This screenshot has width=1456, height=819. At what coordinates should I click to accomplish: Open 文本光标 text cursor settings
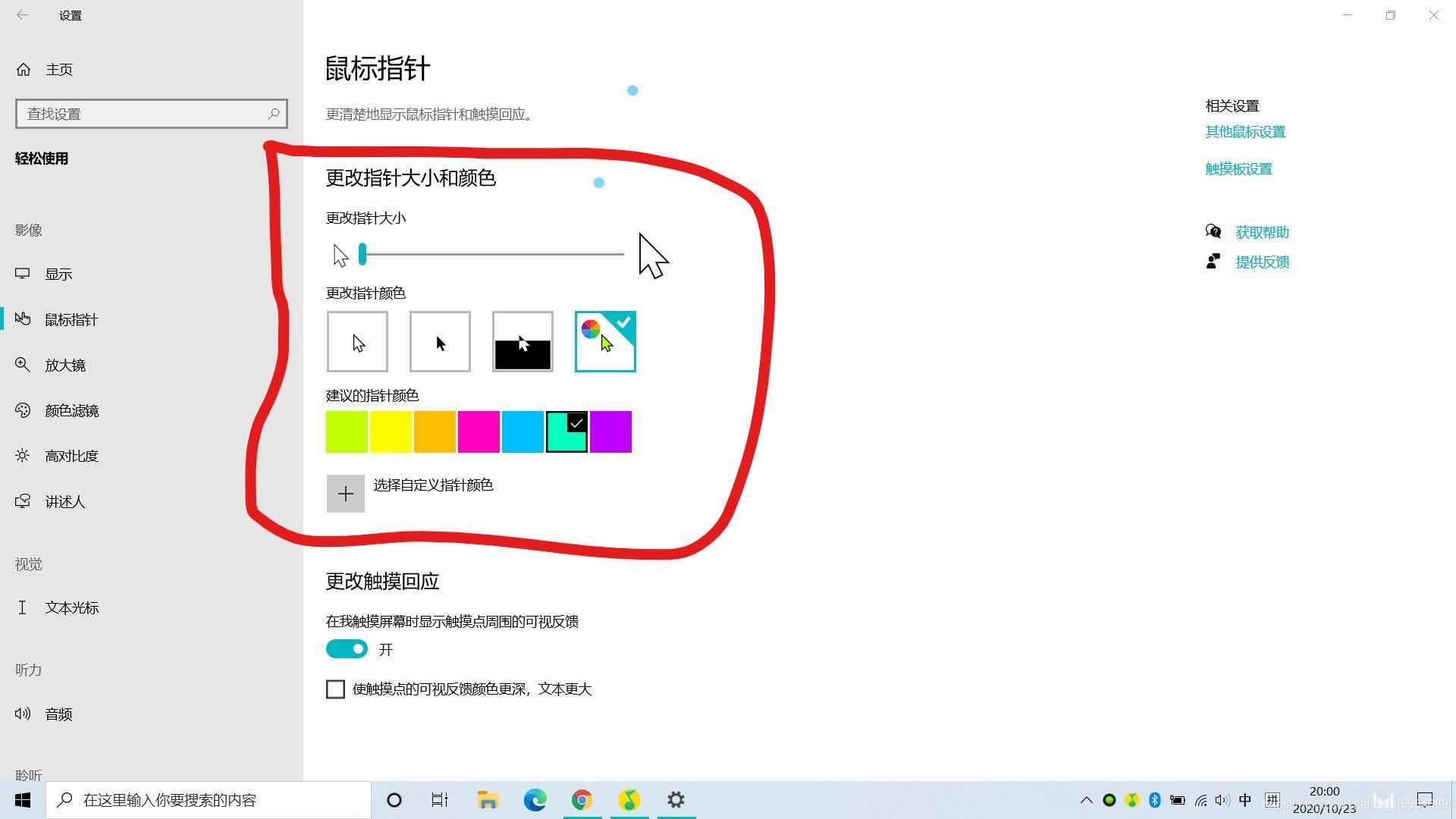pos(57,607)
